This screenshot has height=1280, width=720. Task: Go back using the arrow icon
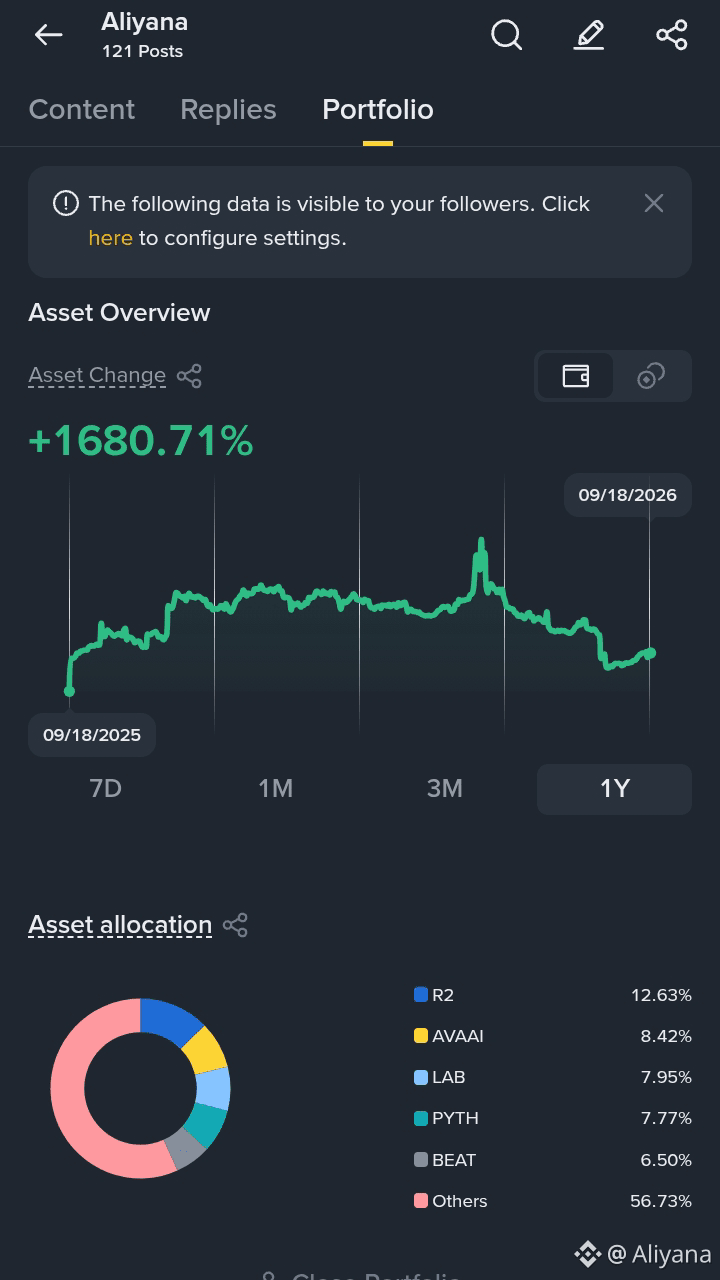click(x=48, y=35)
